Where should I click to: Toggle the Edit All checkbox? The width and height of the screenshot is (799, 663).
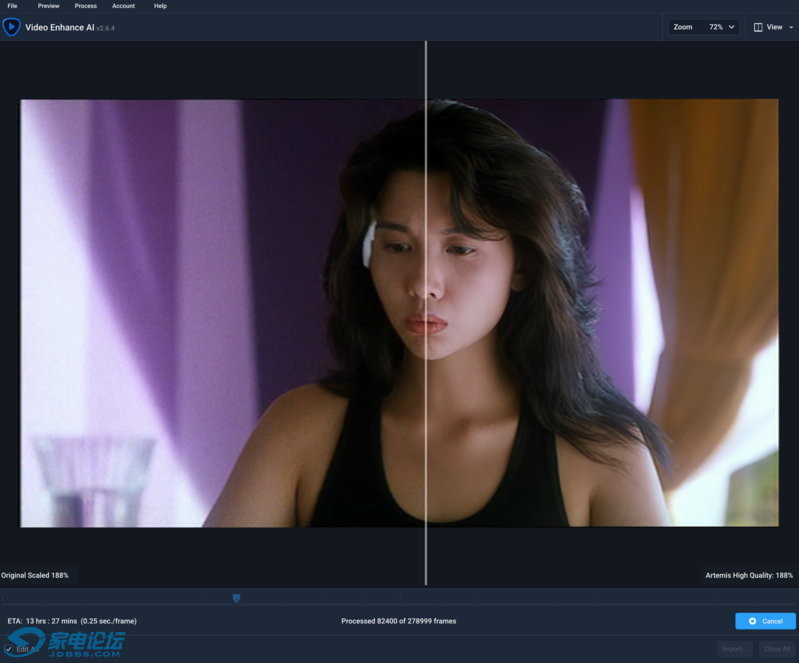[x=9, y=649]
